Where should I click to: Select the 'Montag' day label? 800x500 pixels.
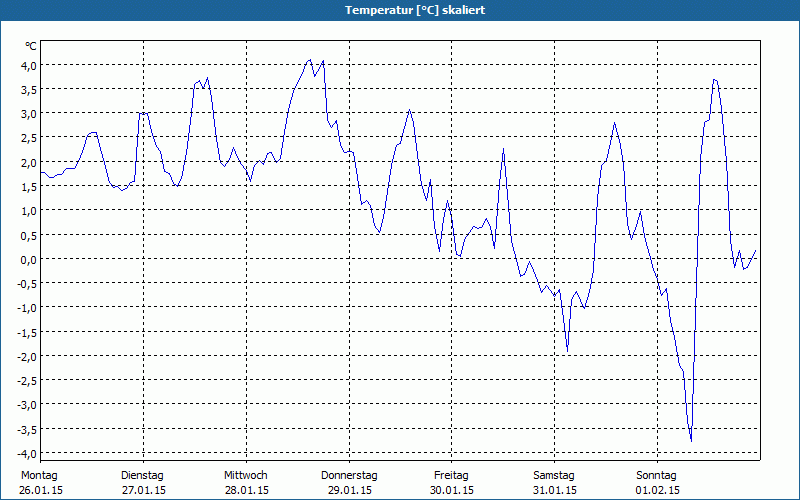tap(39, 476)
